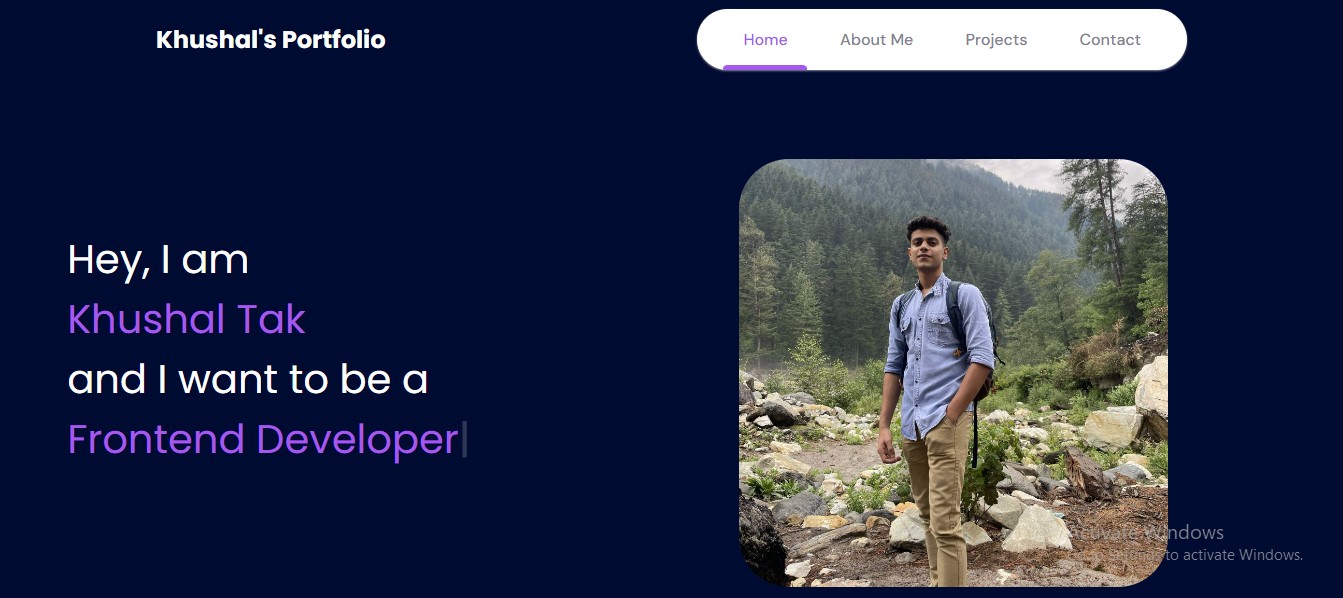Click the blinking cursor after Developer
The image size is (1343, 598).
tap(464, 440)
